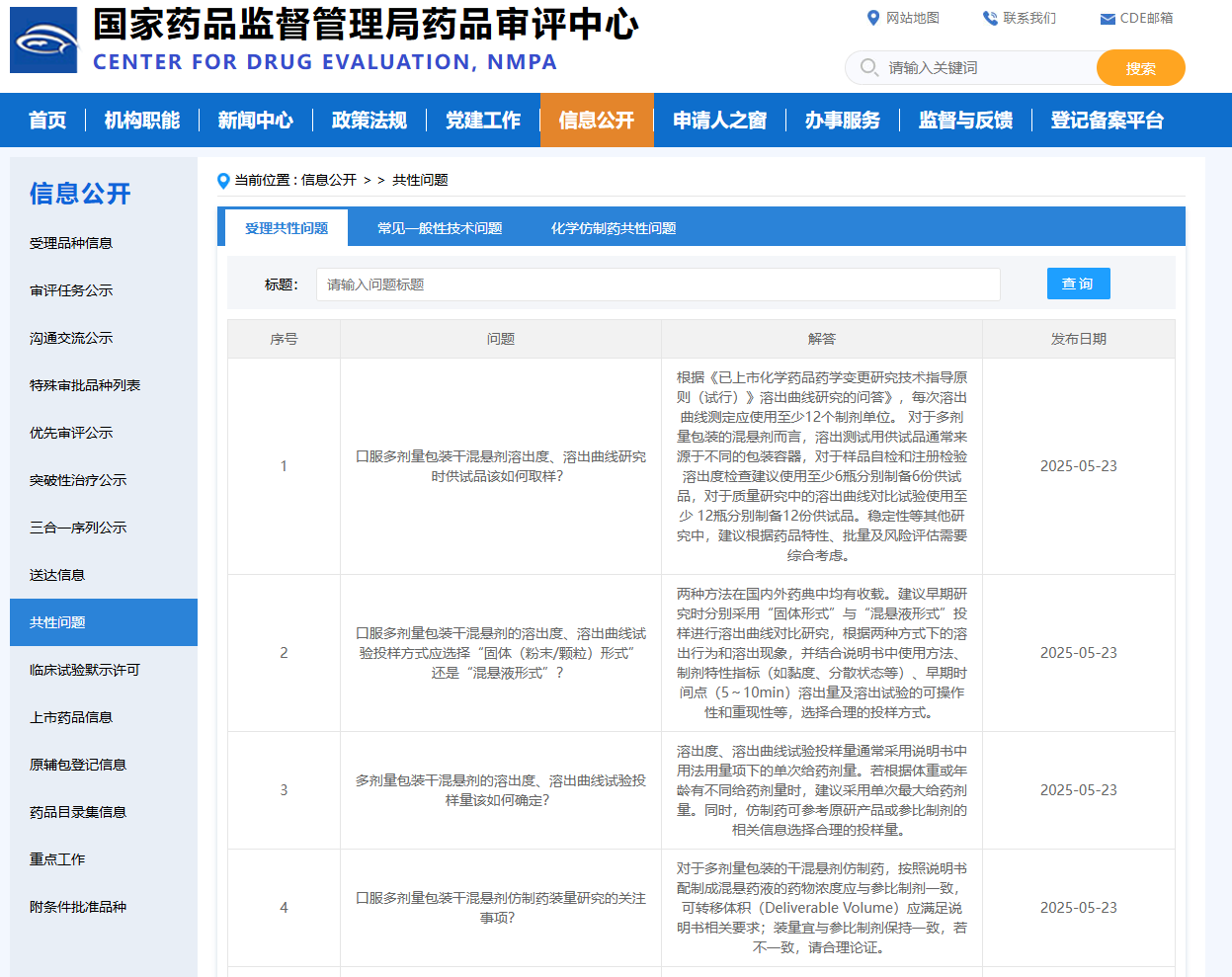Screen dimensions: 1232x977
Task: Open 监督与反馈 navigation item
Action: coord(965,121)
